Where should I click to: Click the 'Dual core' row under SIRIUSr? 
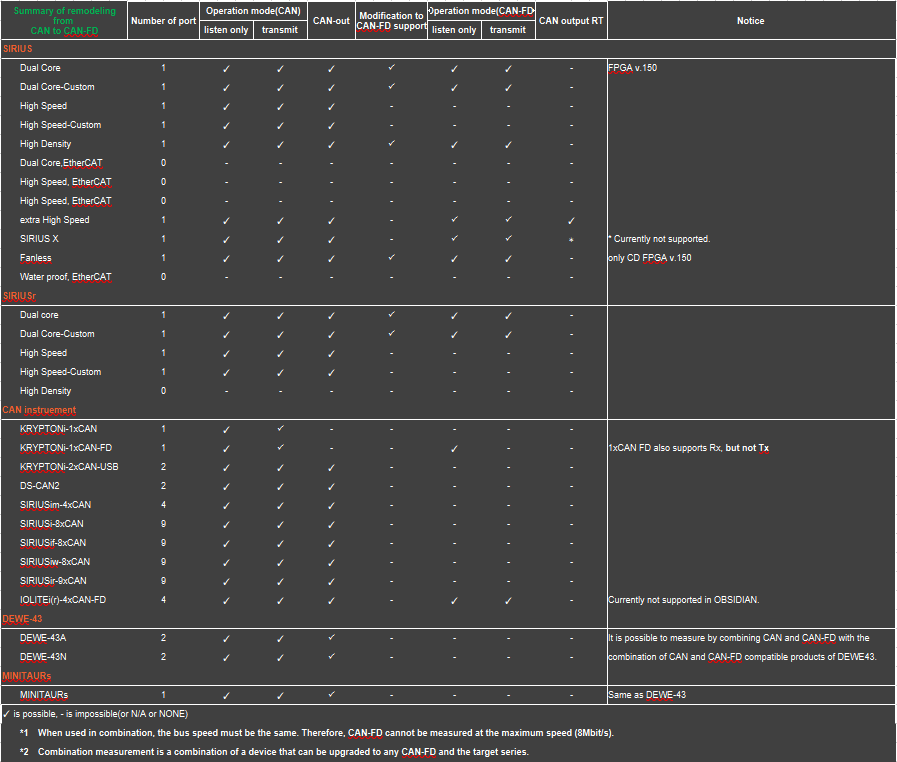(x=39, y=315)
